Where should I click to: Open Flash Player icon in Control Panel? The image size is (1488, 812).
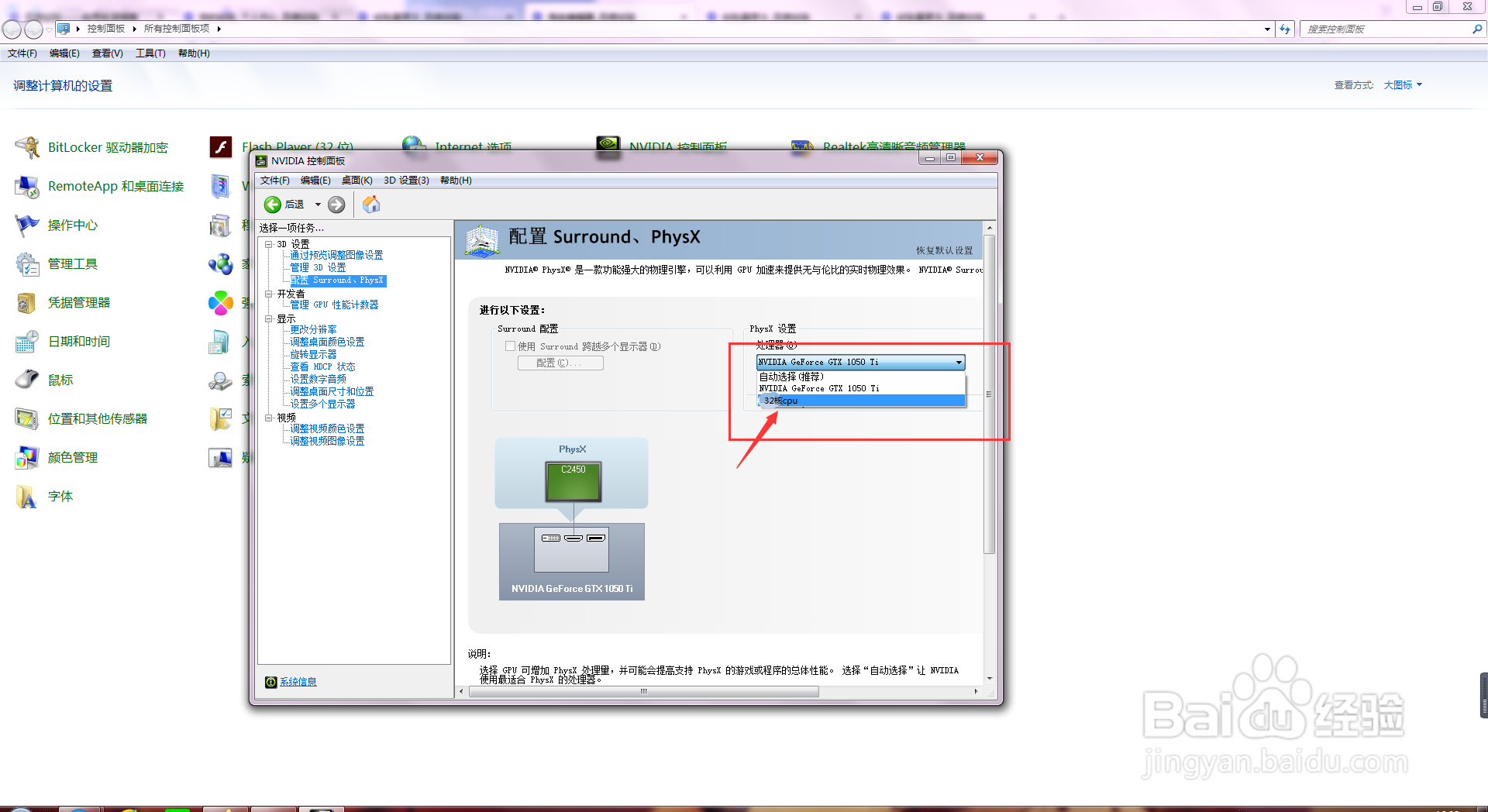point(221,146)
